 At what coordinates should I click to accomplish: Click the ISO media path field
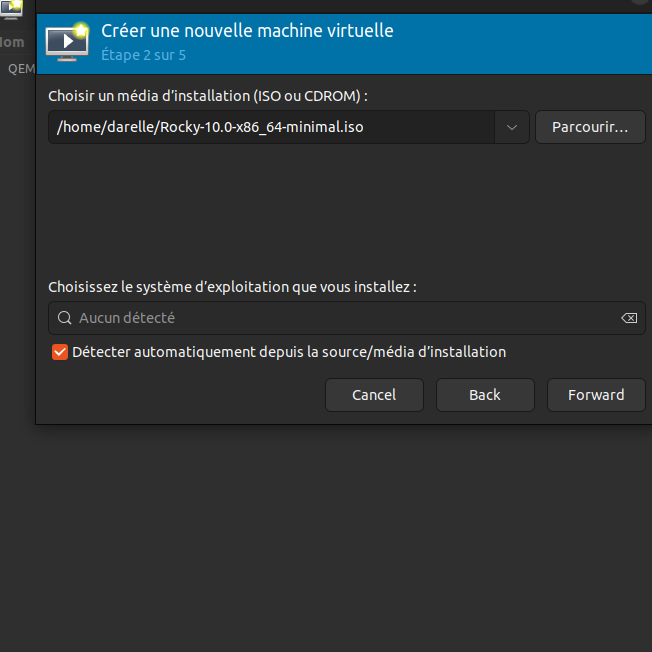pyautogui.click(x=271, y=127)
